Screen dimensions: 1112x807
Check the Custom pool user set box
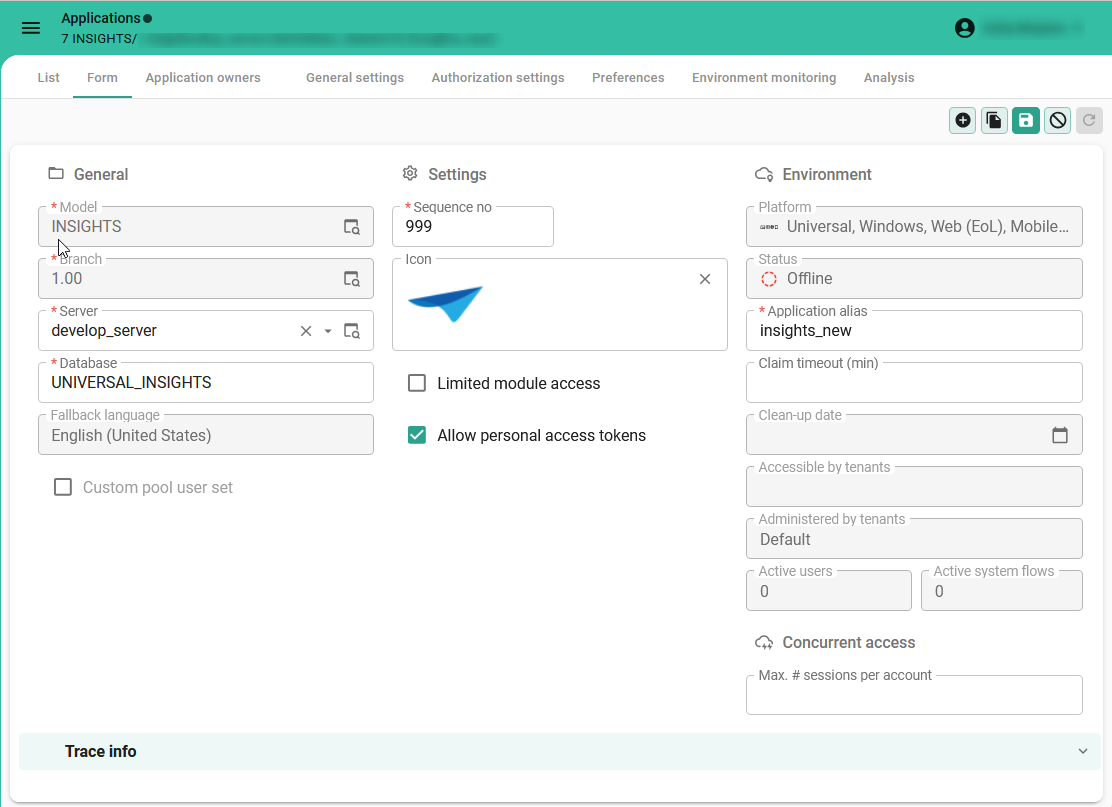pyautogui.click(x=63, y=487)
